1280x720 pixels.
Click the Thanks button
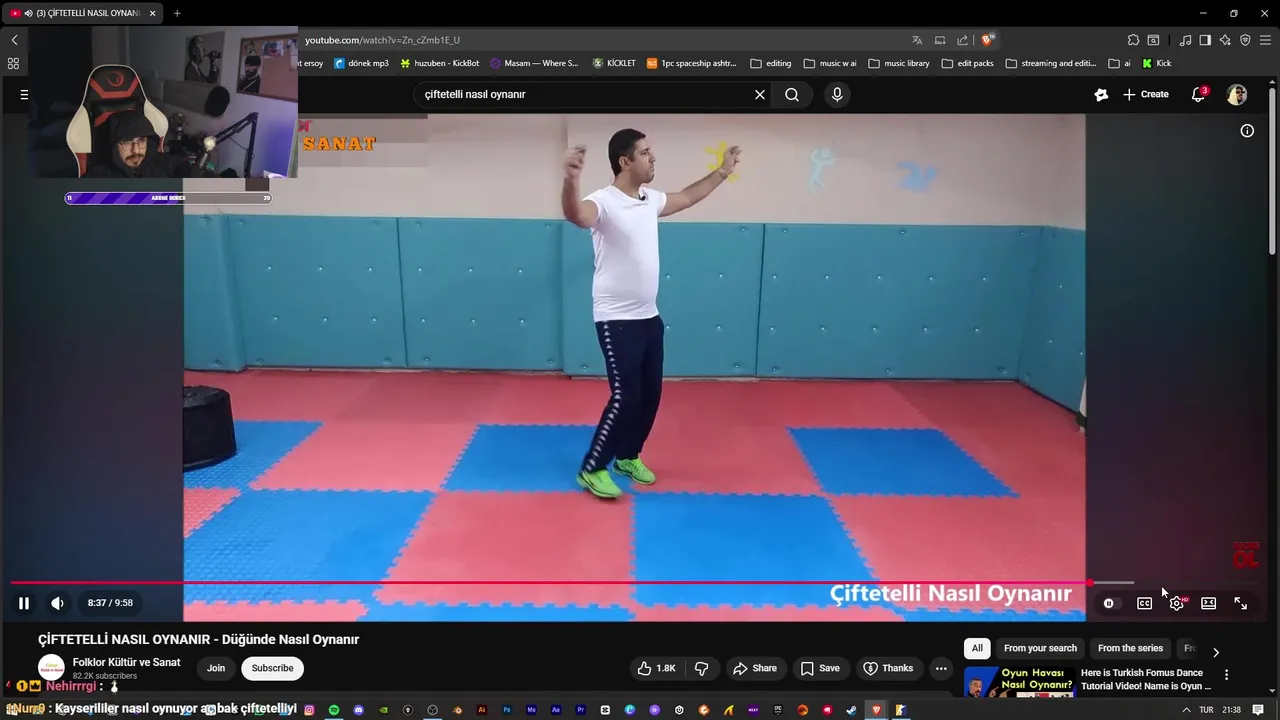(888, 668)
